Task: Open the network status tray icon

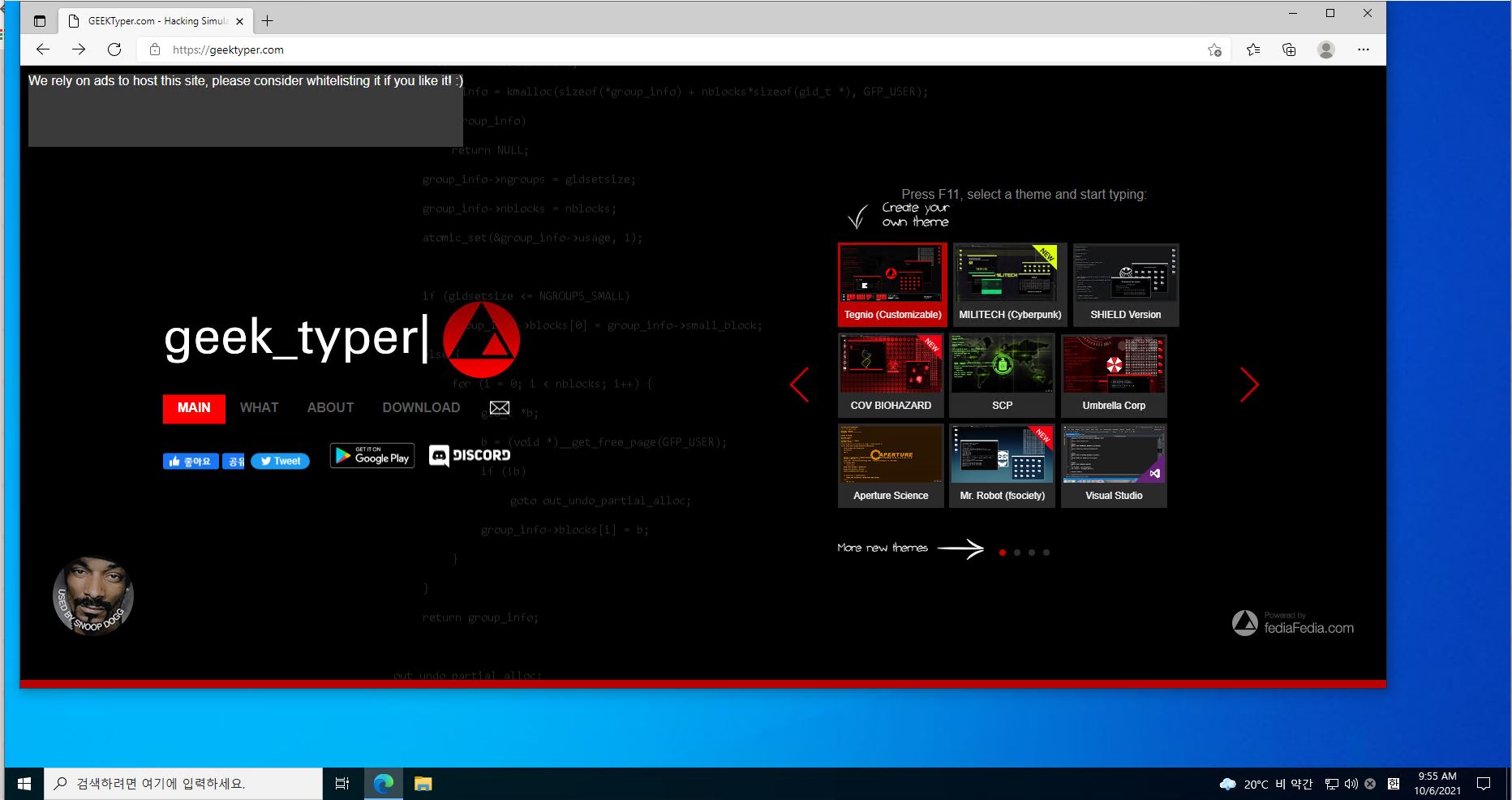Action: (1332, 784)
